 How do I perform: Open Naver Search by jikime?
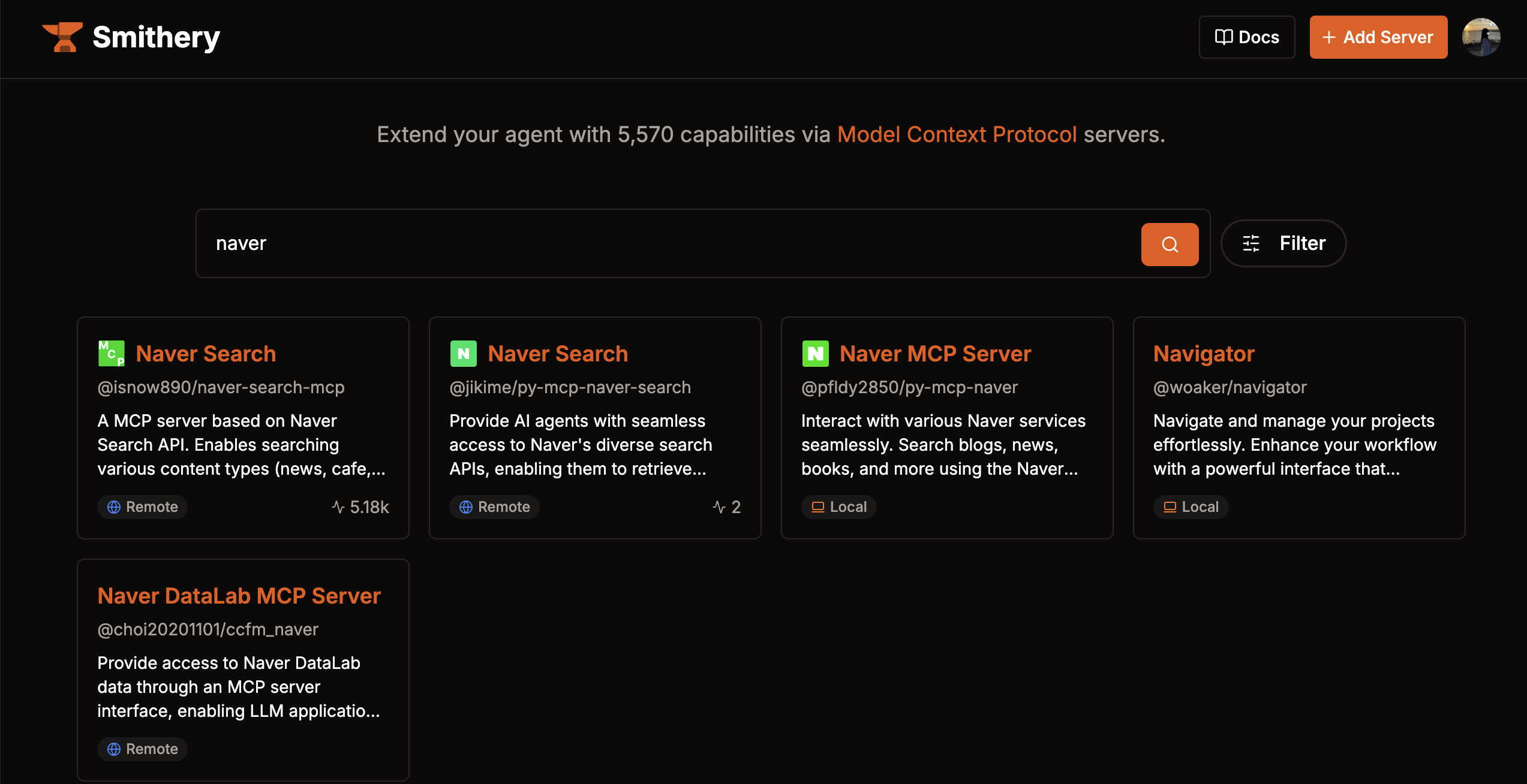click(558, 354)
